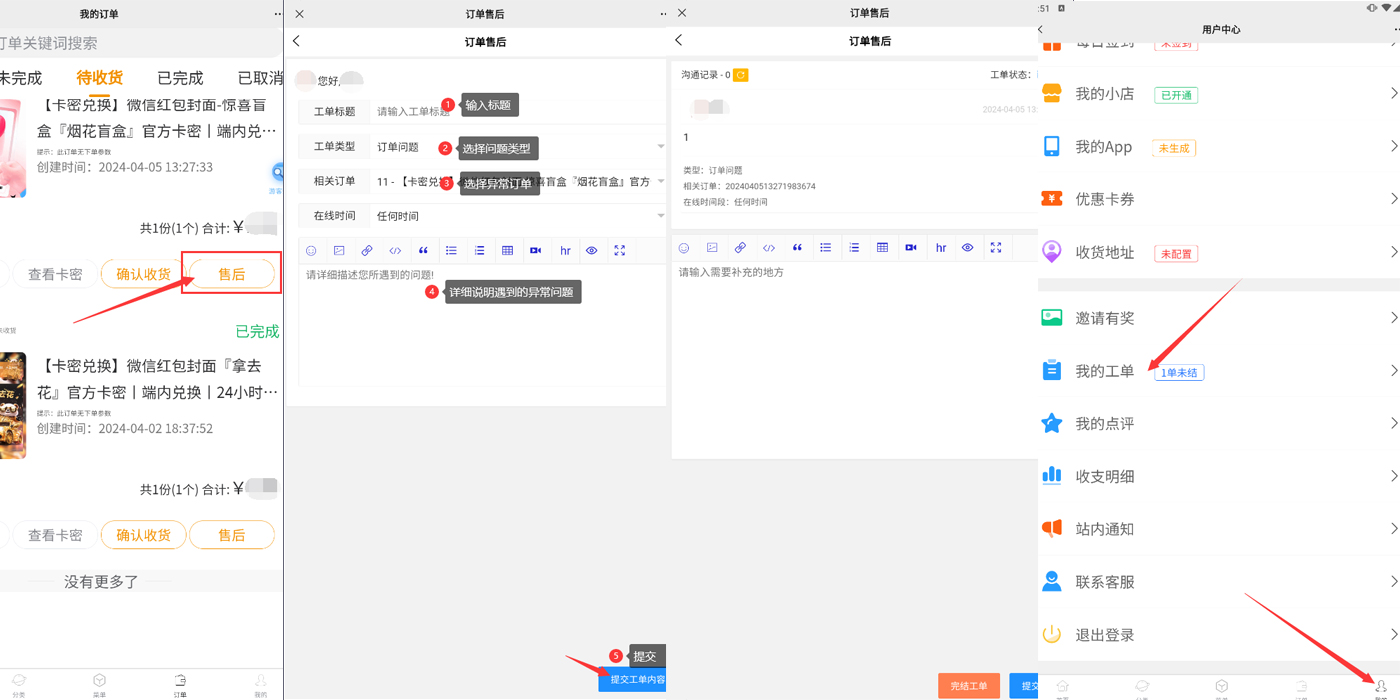
Task: Insert link in the ticket submit form editor
Action: click(367, 251)
